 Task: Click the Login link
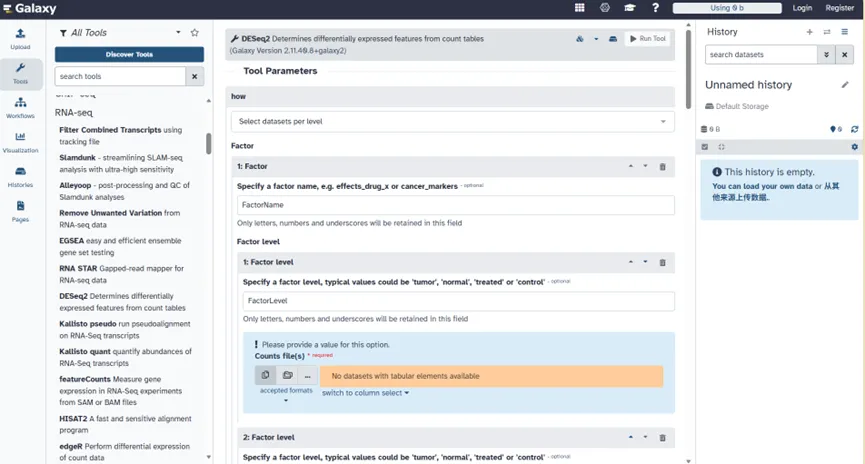802,8
